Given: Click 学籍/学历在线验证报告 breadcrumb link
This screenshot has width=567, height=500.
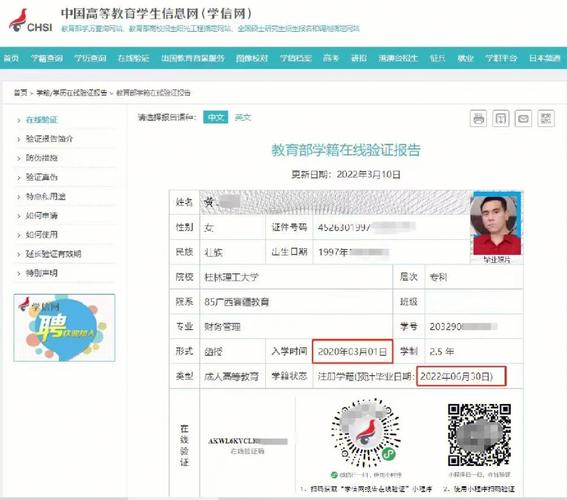Looking at the screenshot, I should click(x=72, y=93).
